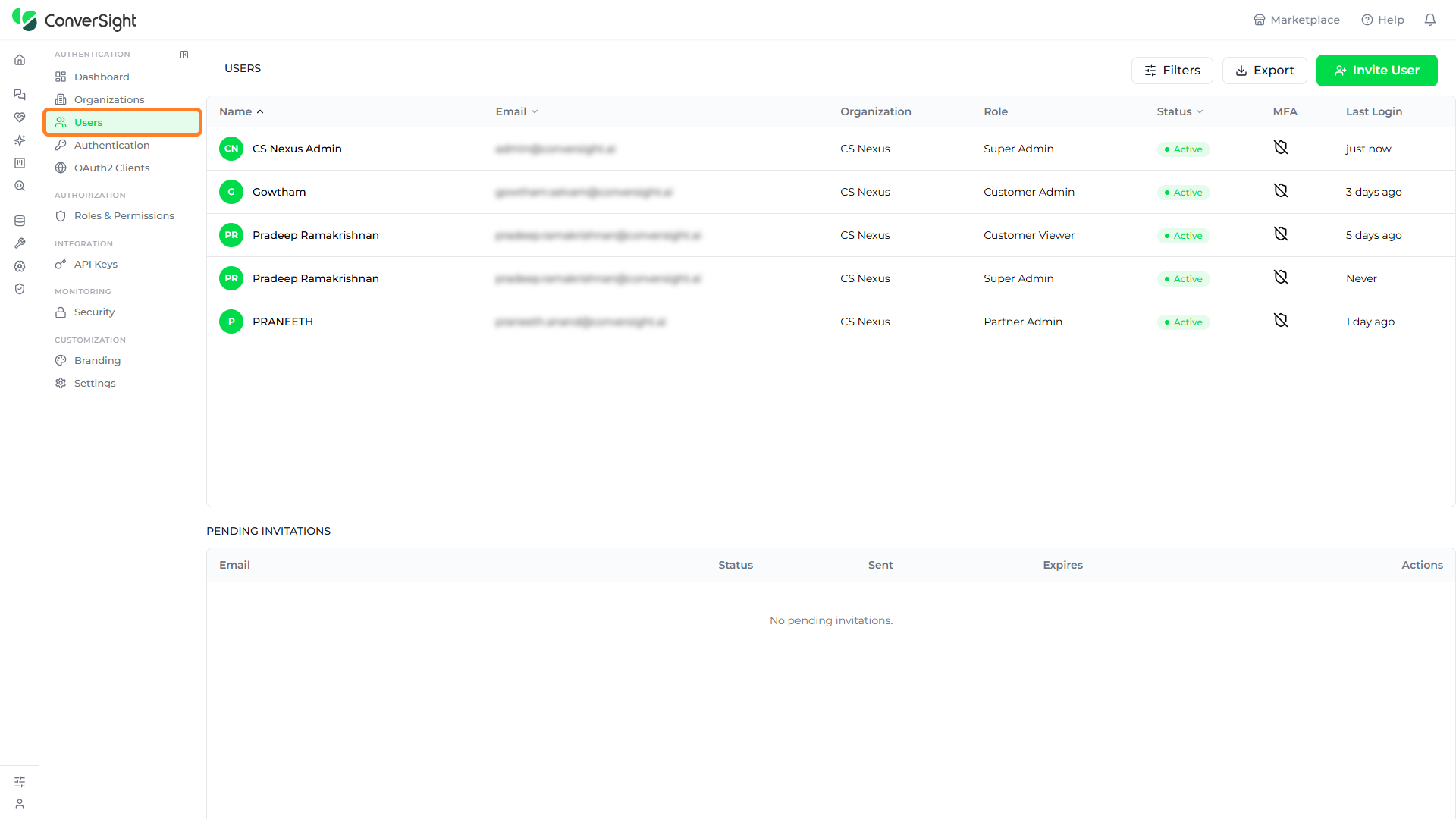The height and width of the screenshot is (819, 1456).
Task: Open the gear settings icon in the left rail
Action: (20, 266)
